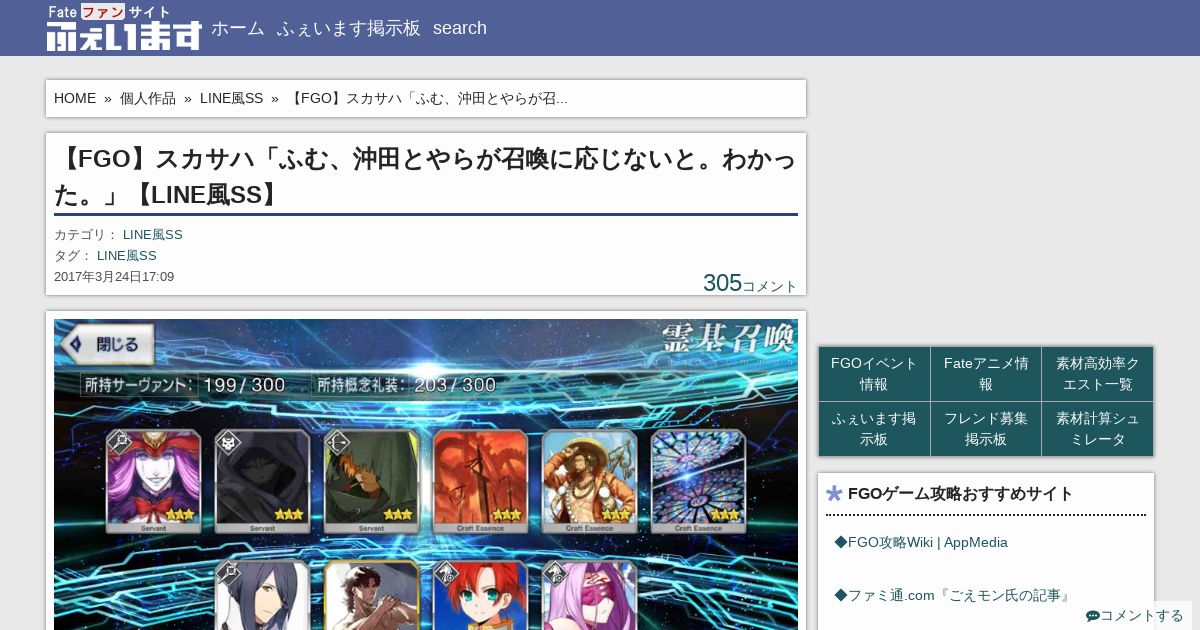The width and height of the screenshot is (1200, 630).
Task: Open Fateアニメ情報 sidebar tile
Action: coord(986,374)
